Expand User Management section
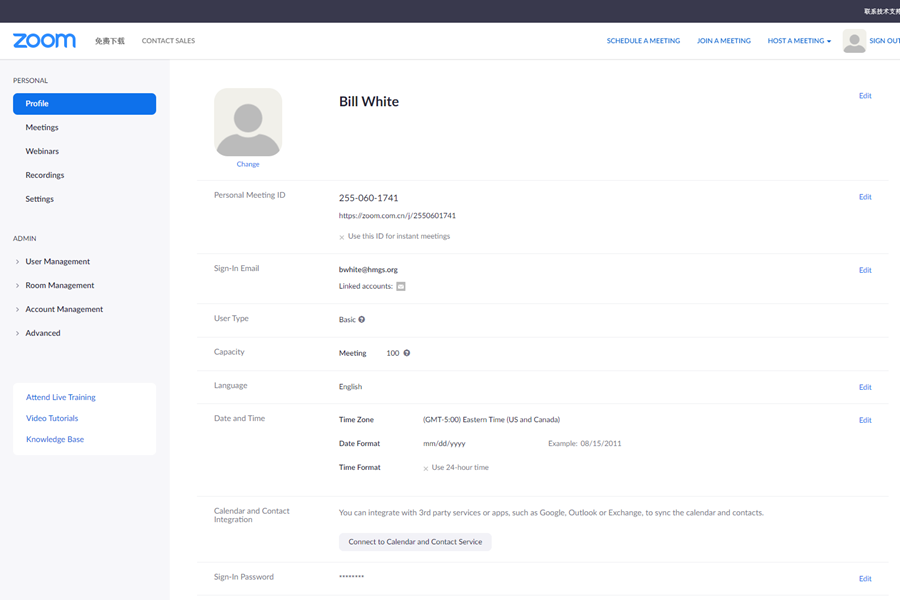 [57, 262]
